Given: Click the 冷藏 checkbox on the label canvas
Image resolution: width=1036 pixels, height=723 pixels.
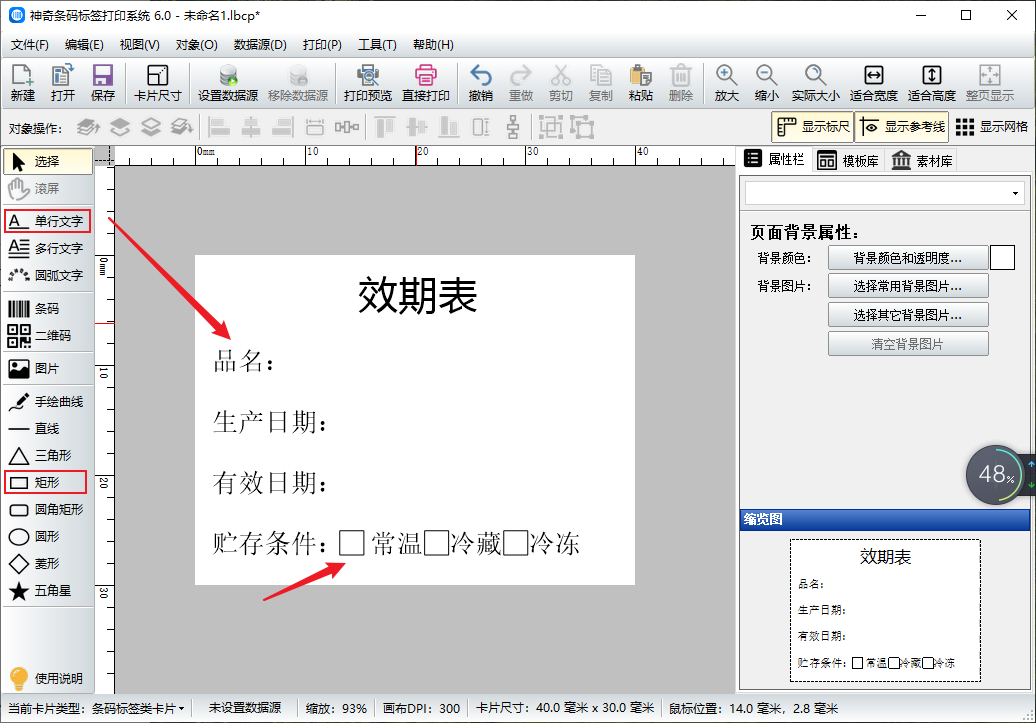Looking at the screenshot, I should point(436,543).
